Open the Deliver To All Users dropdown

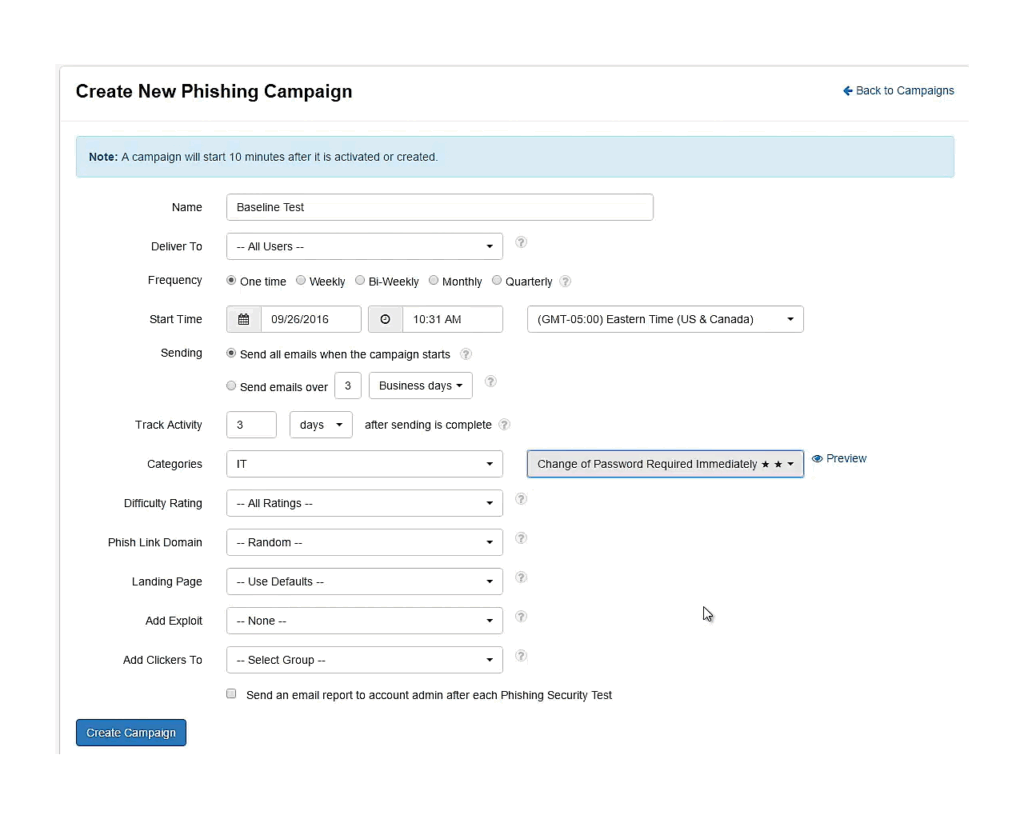tap(364, 247)
